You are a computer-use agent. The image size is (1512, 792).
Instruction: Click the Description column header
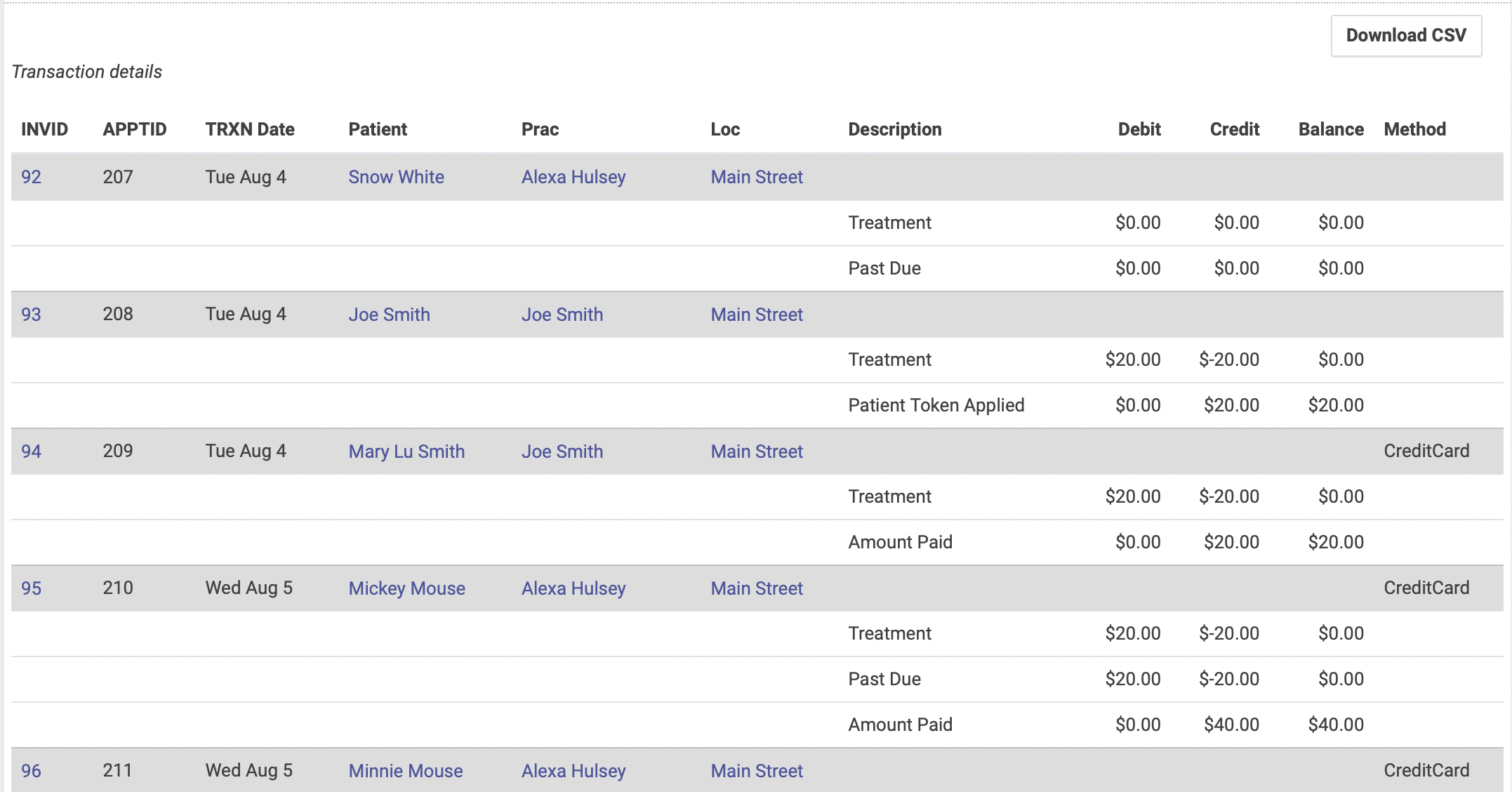click(895, 129)
